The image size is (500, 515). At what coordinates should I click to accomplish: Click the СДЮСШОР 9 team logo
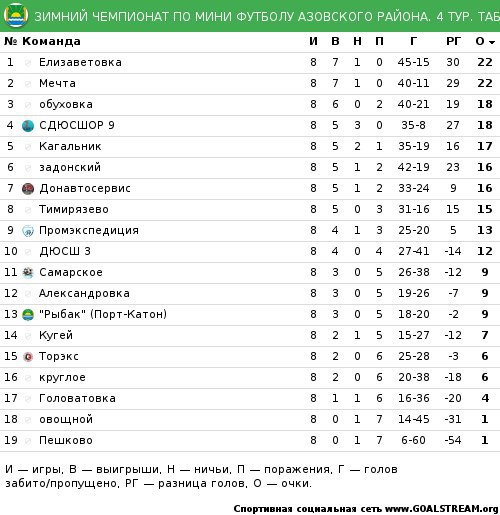pos(28,126)
